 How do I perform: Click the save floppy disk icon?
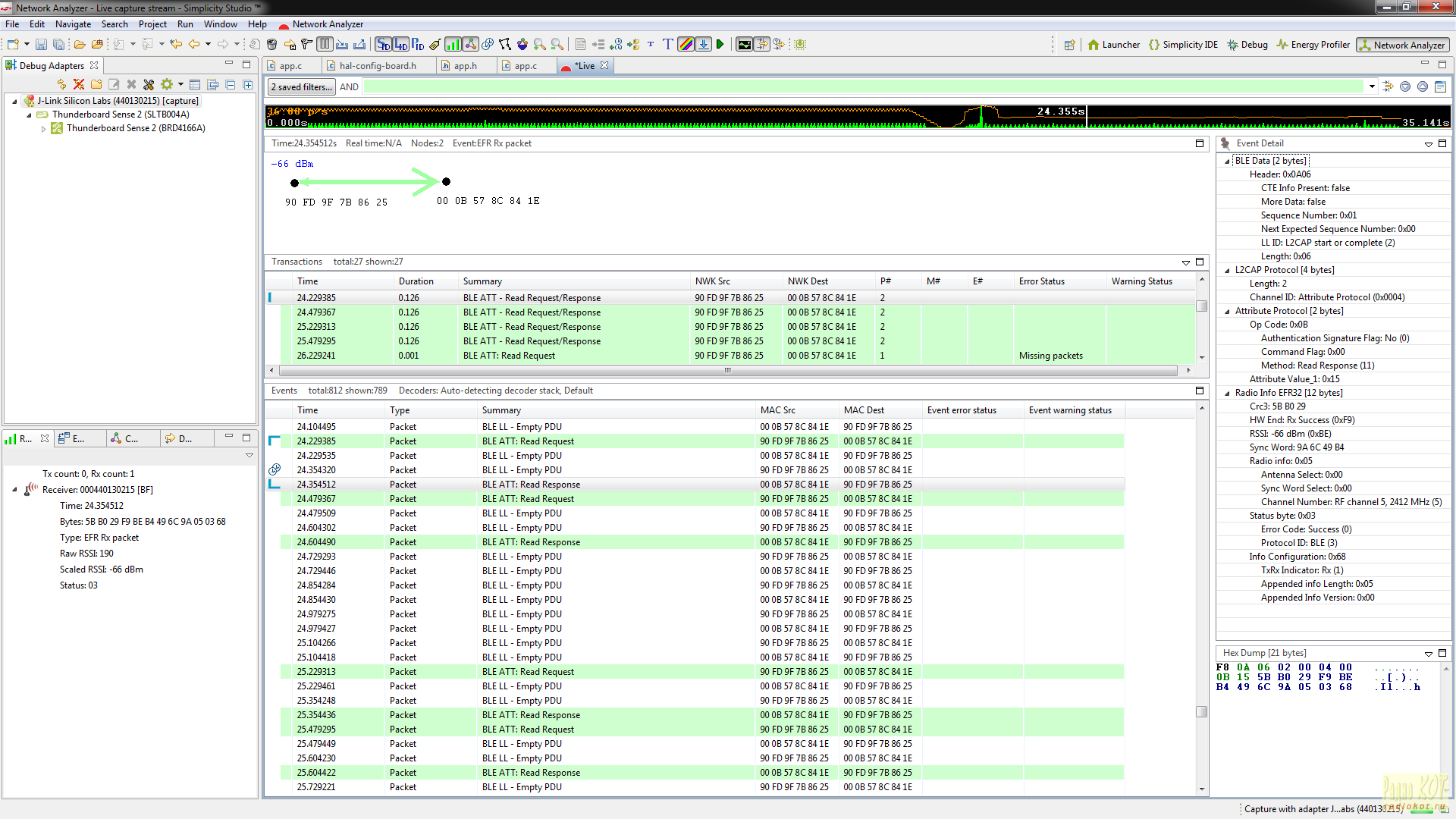[41, 45]
